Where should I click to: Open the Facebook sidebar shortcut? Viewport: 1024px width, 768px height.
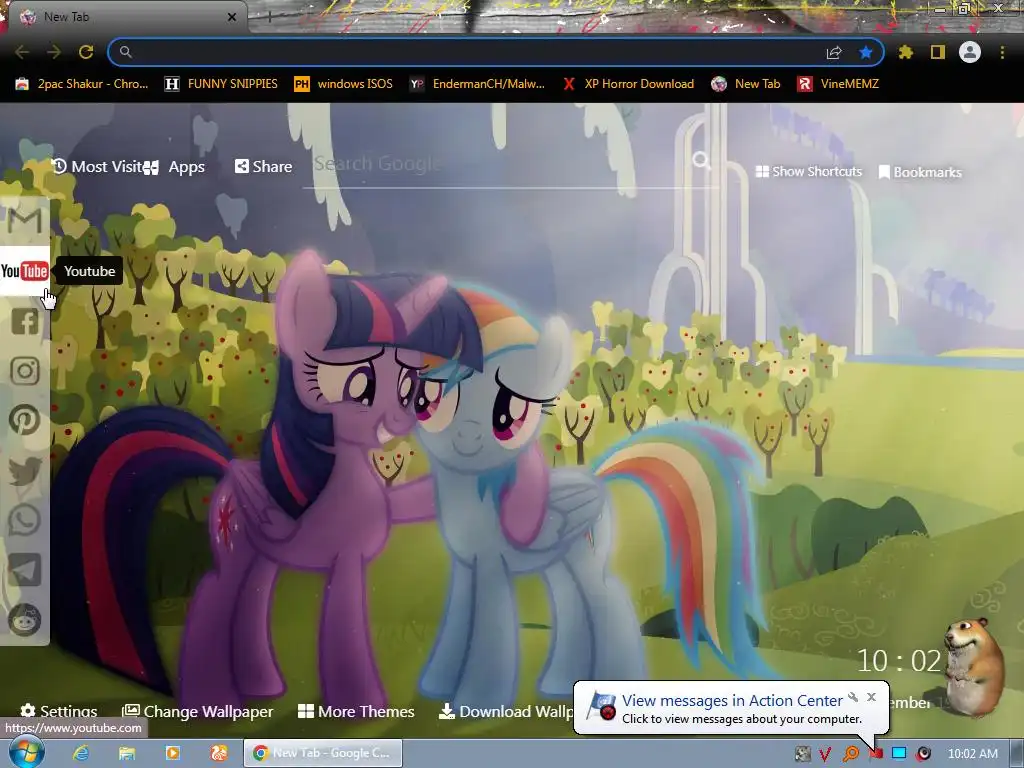(25, 321)
